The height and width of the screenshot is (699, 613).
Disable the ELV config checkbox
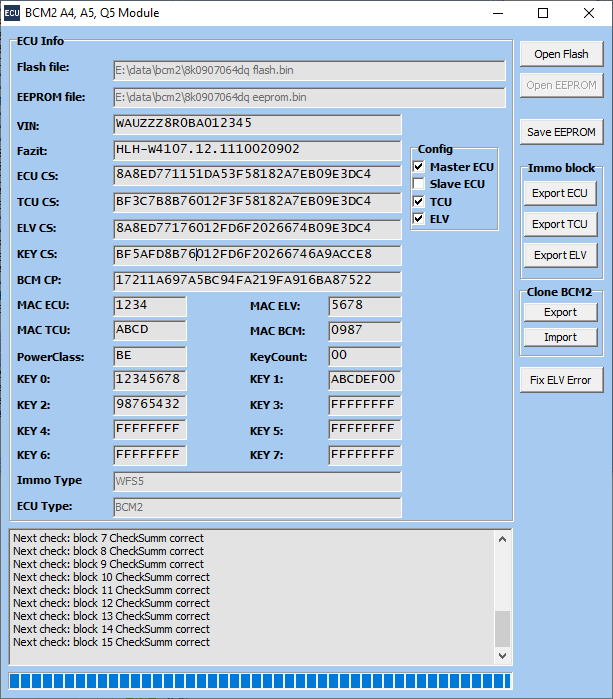pyautogui.click(x=420, y=219)
